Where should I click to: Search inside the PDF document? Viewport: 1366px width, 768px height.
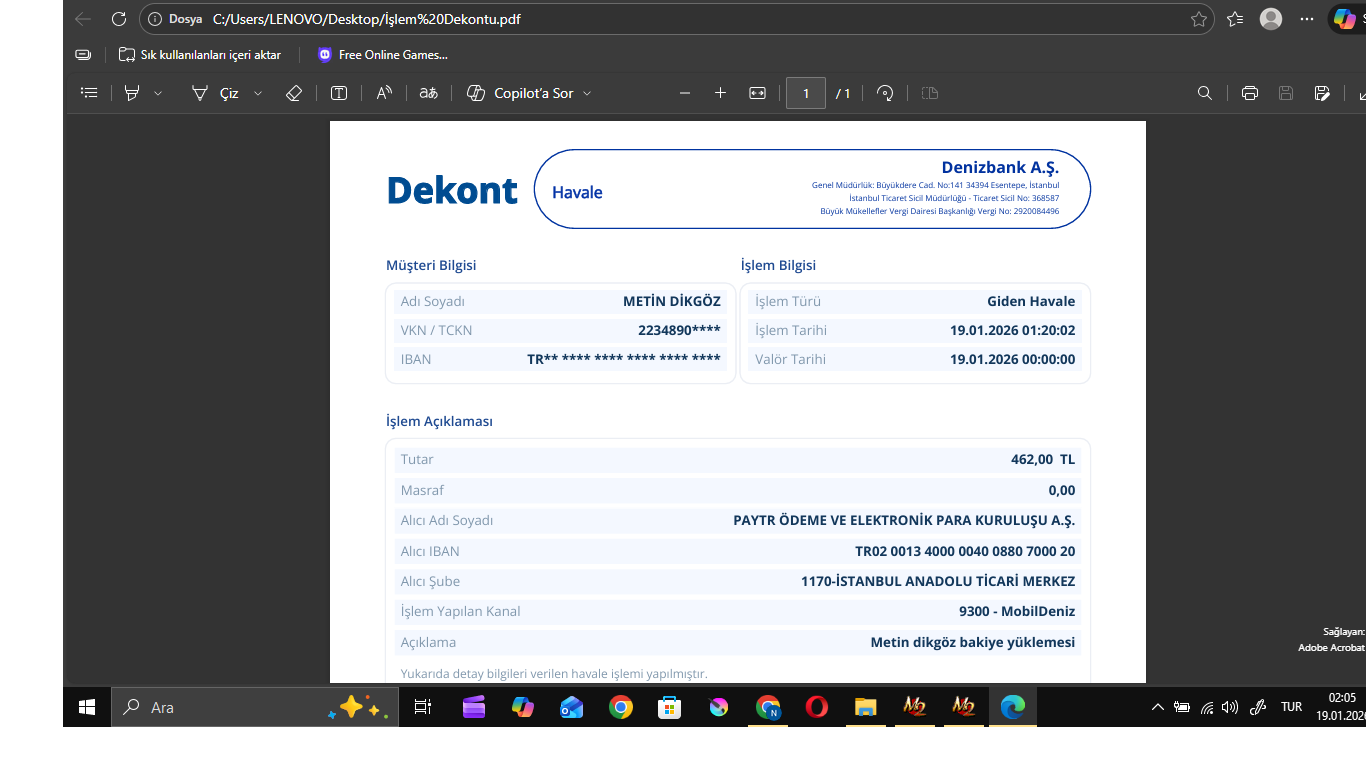[1205, 93]
